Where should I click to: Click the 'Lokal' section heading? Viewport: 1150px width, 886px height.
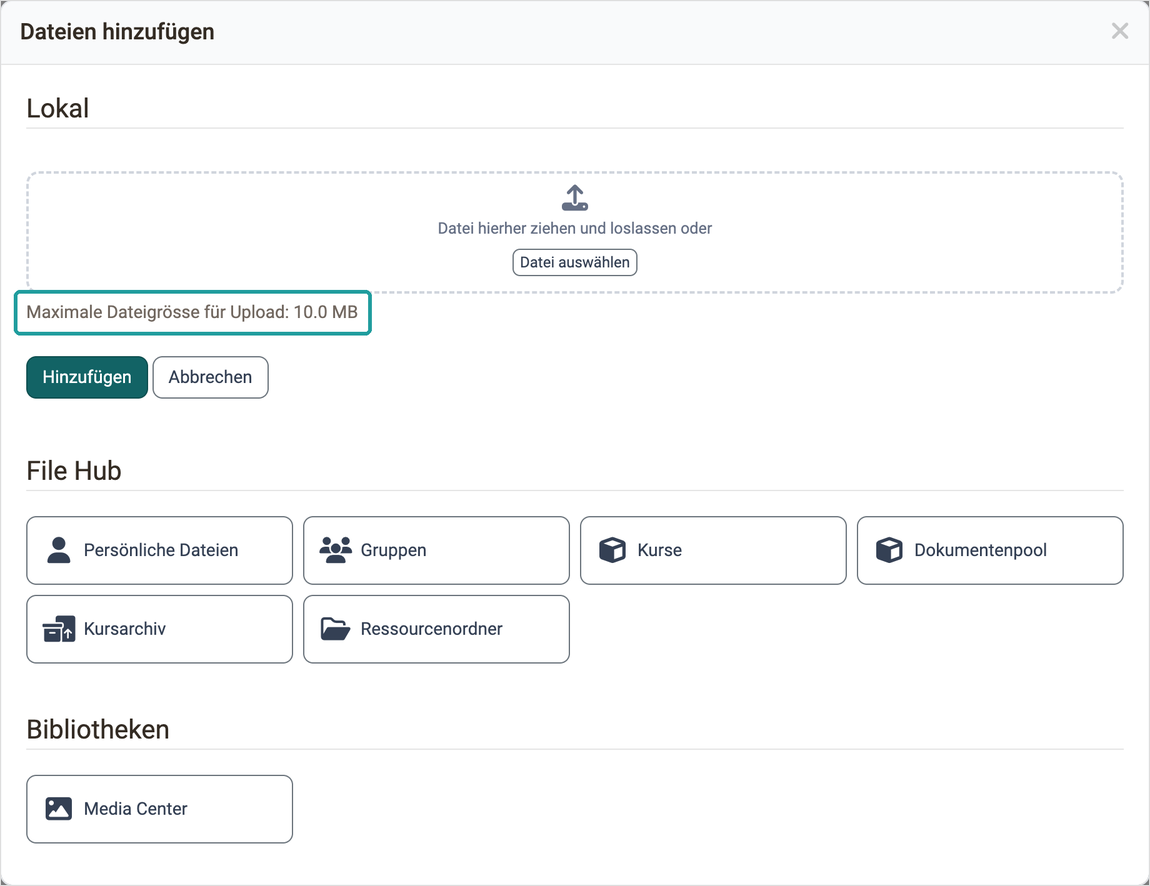click(58, 109)
